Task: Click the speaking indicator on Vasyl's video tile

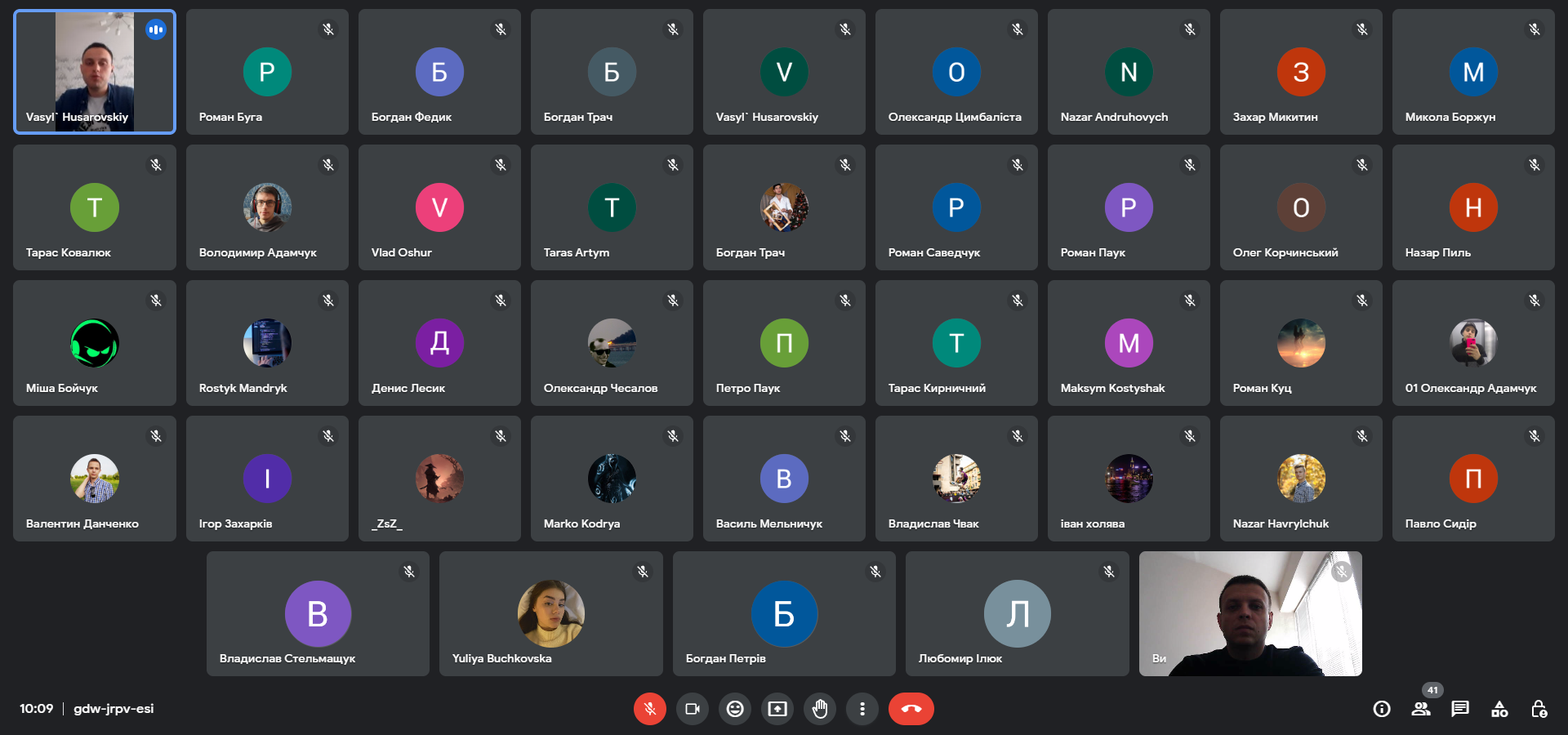Action: [155, 30]
